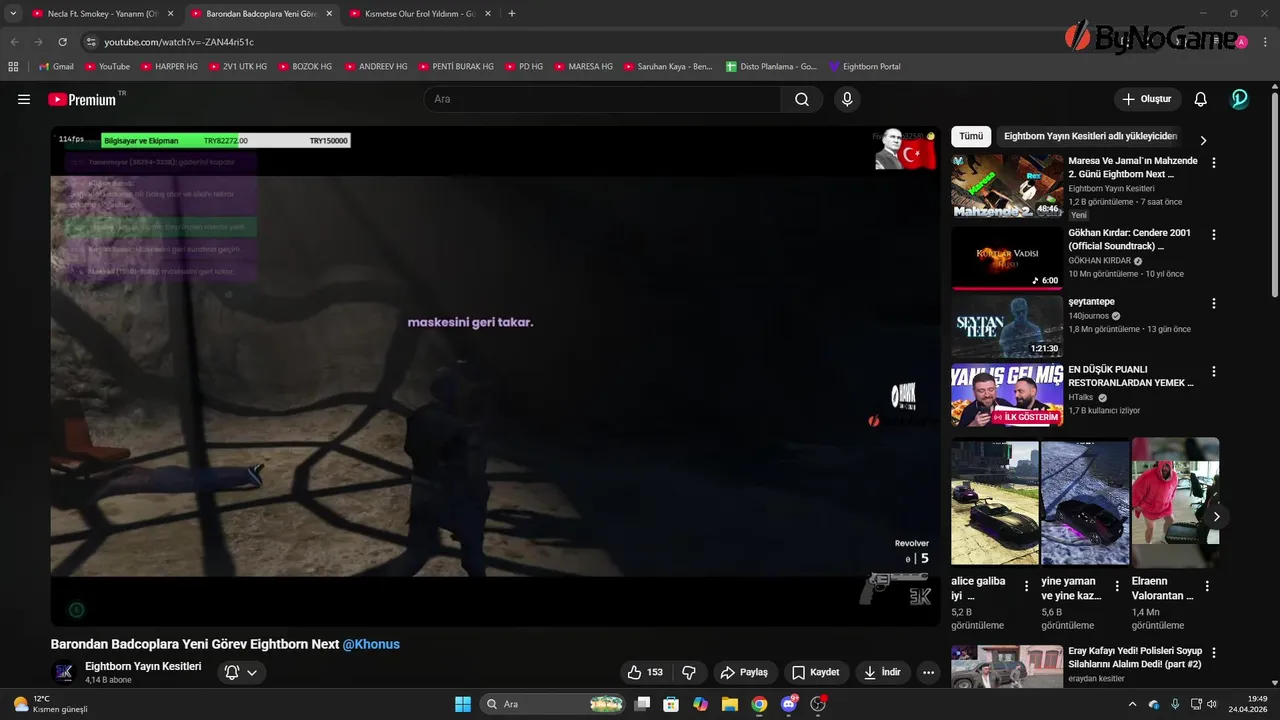Open the HARPER HG bookmark
This screenshot has width=1280, height=720.
(x=169, y=67)
